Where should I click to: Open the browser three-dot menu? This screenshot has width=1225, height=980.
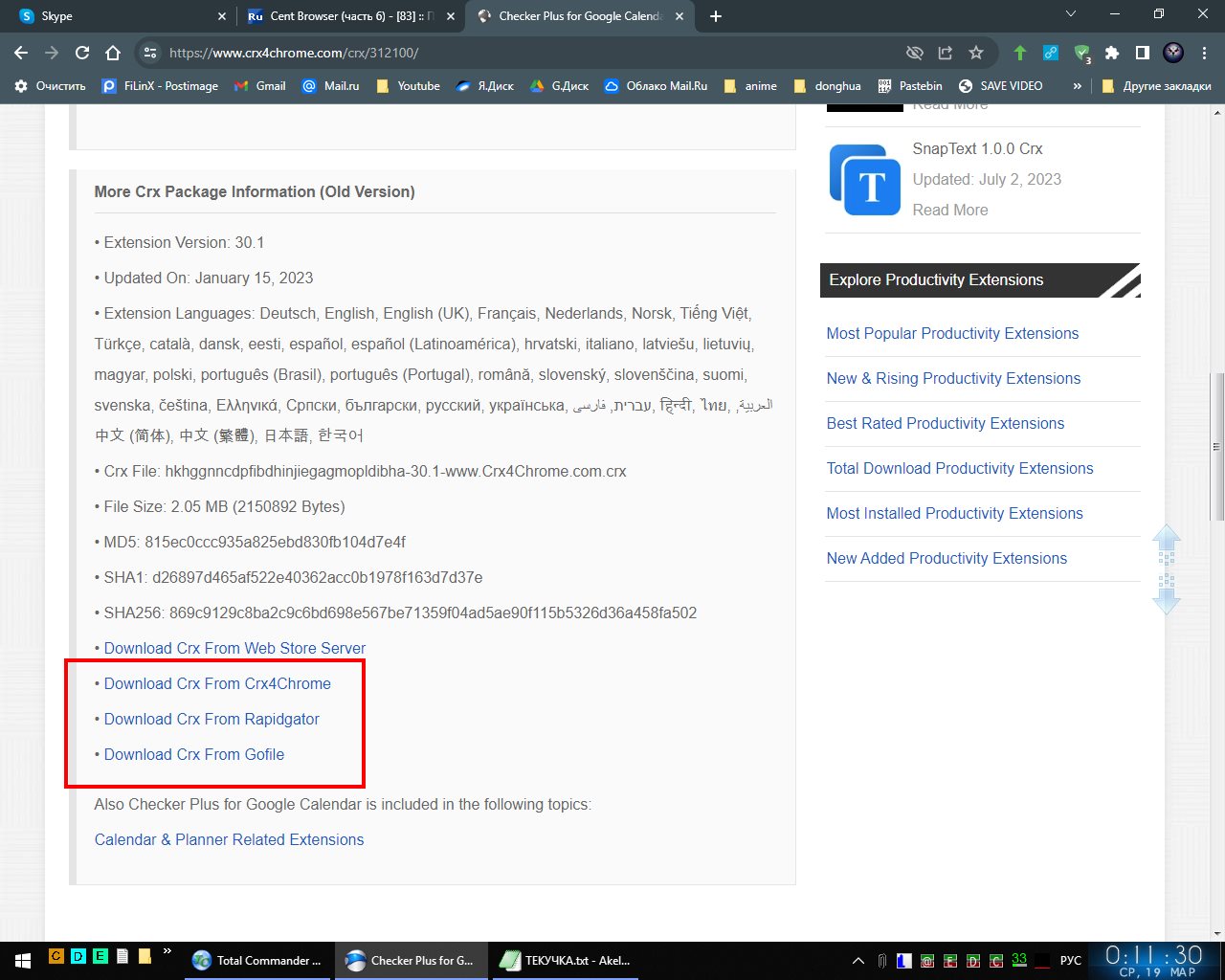1204,53
